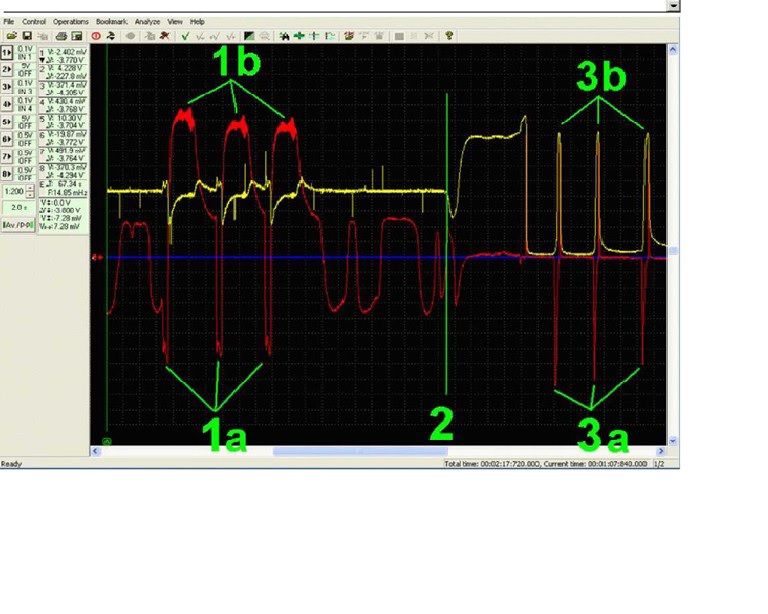Image resolution: width=768 pixels, height=614 pixels.
Task: Toggle channel 3 button
Action: click(7, 87)
